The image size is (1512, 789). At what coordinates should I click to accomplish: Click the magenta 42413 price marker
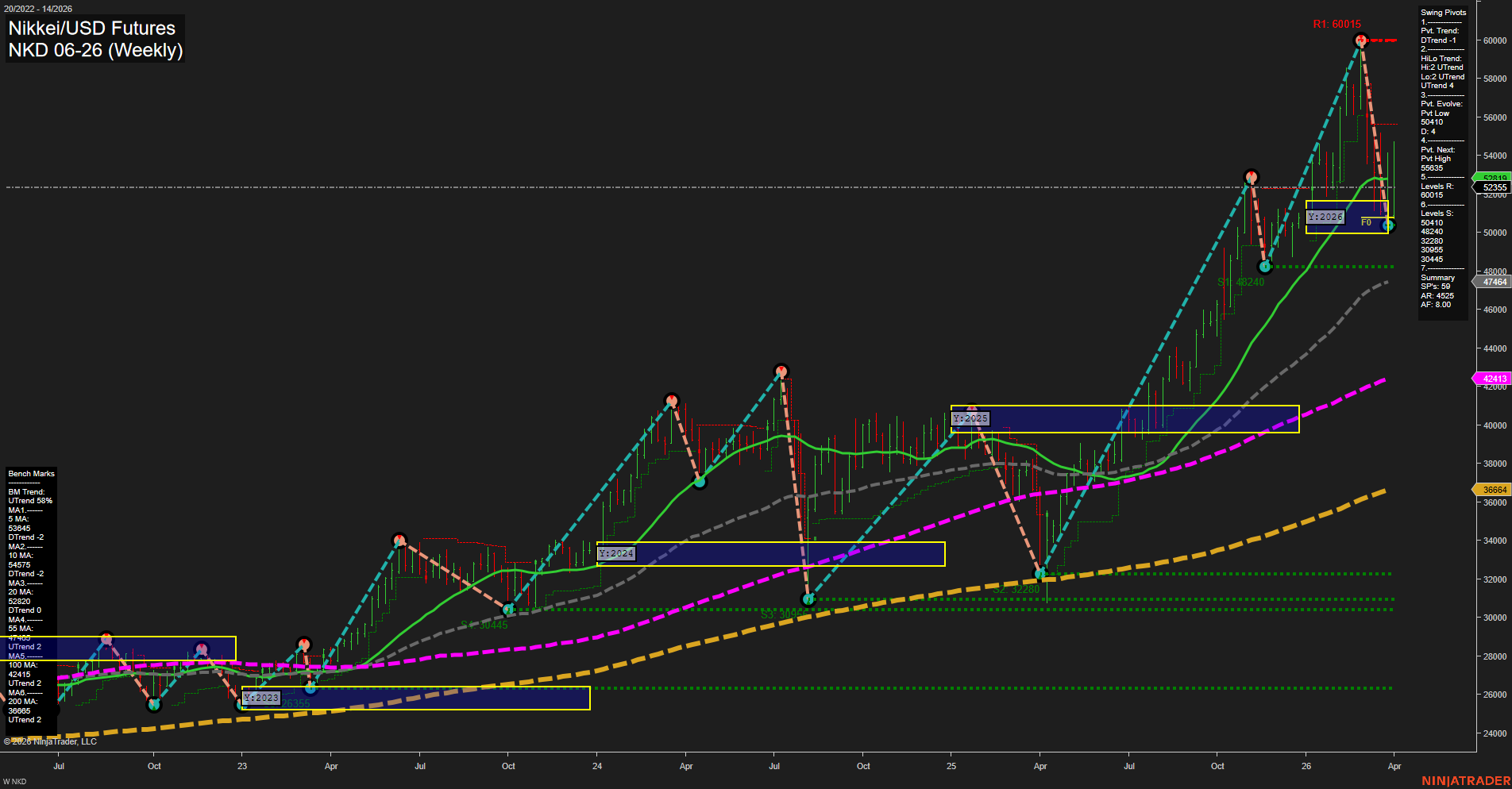[x=1492, y=379]
